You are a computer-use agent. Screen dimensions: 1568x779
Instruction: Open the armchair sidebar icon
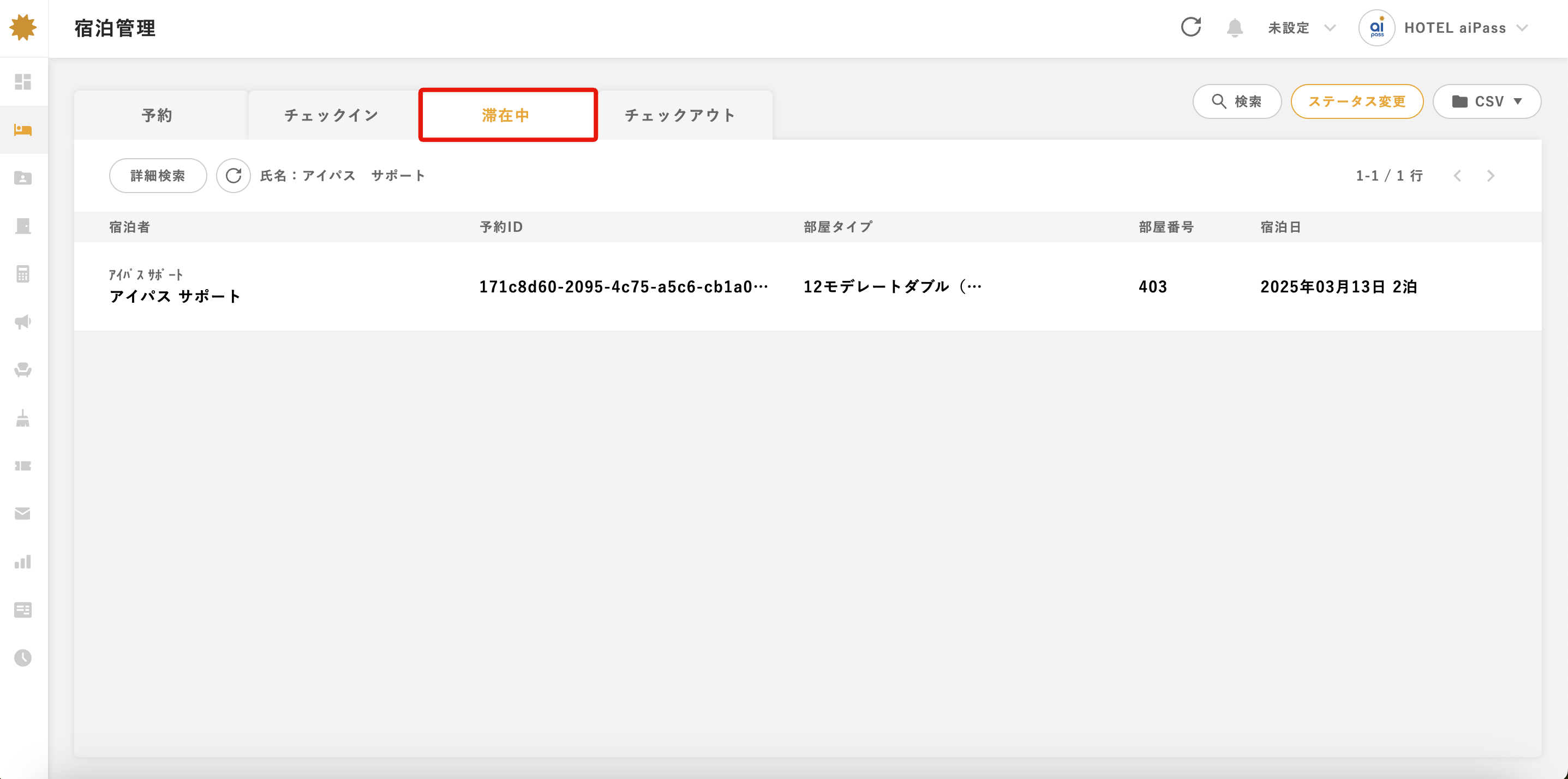[x=23, y=370]
